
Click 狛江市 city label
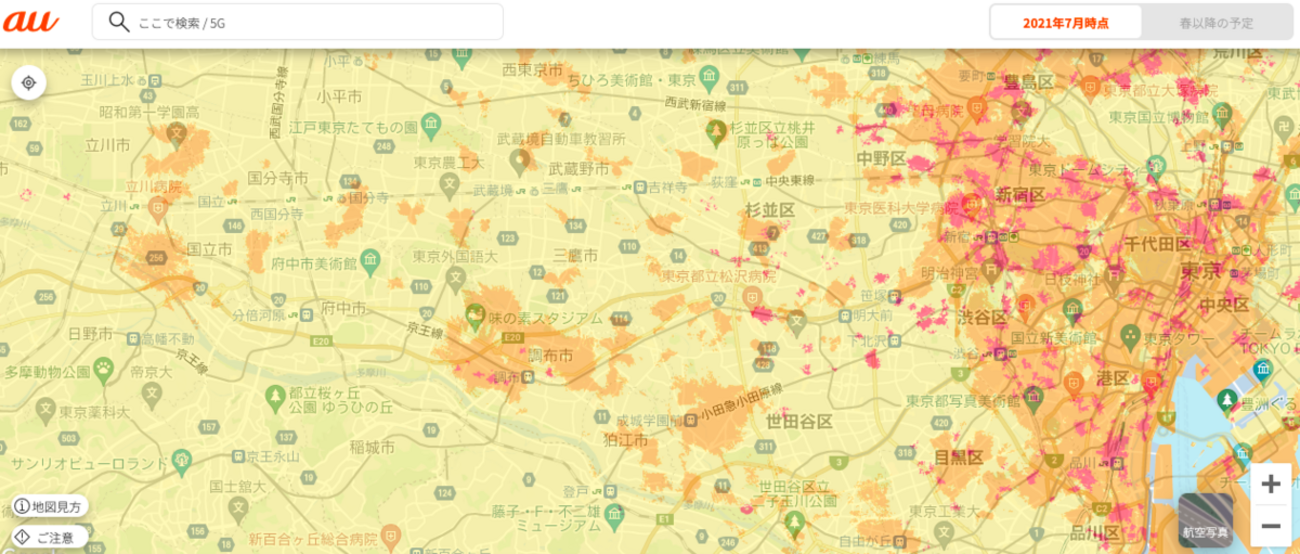pos(626,439)
